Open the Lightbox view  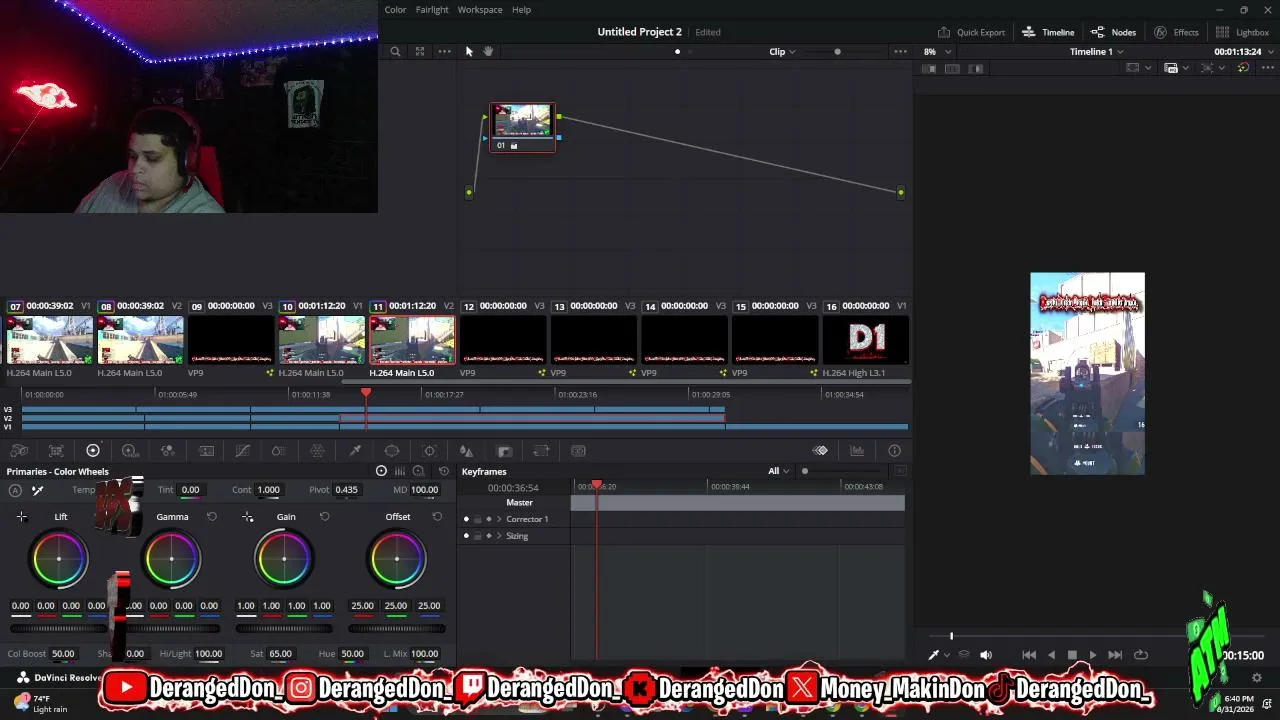tap(1242, 32)
